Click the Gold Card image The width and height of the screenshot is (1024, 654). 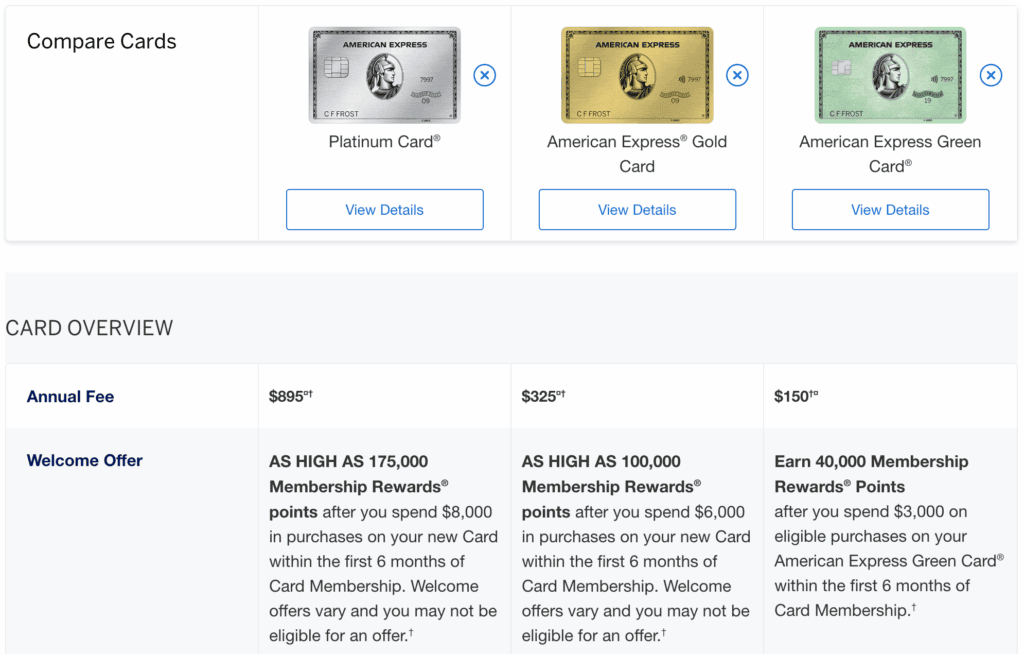pyautogui.click(x=637, y=75)
